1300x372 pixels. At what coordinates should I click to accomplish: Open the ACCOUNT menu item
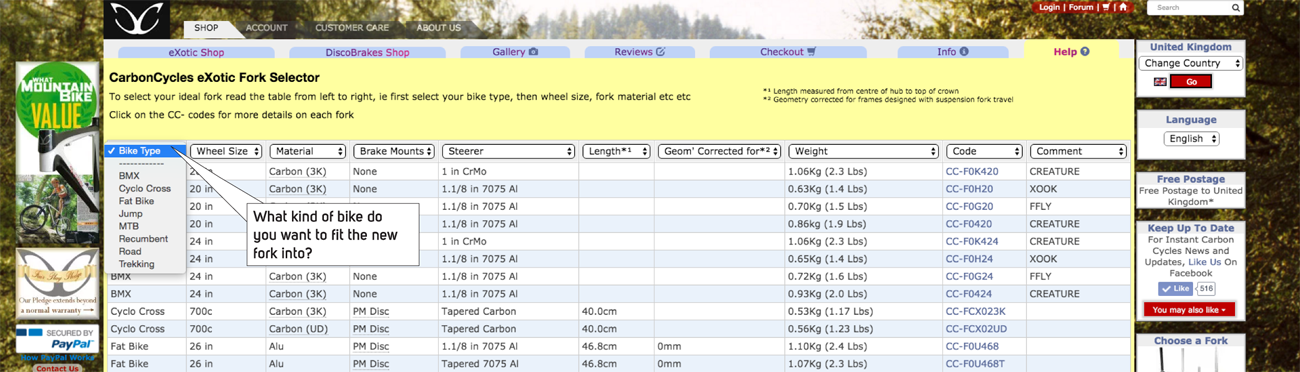click(x=267, y=28)
